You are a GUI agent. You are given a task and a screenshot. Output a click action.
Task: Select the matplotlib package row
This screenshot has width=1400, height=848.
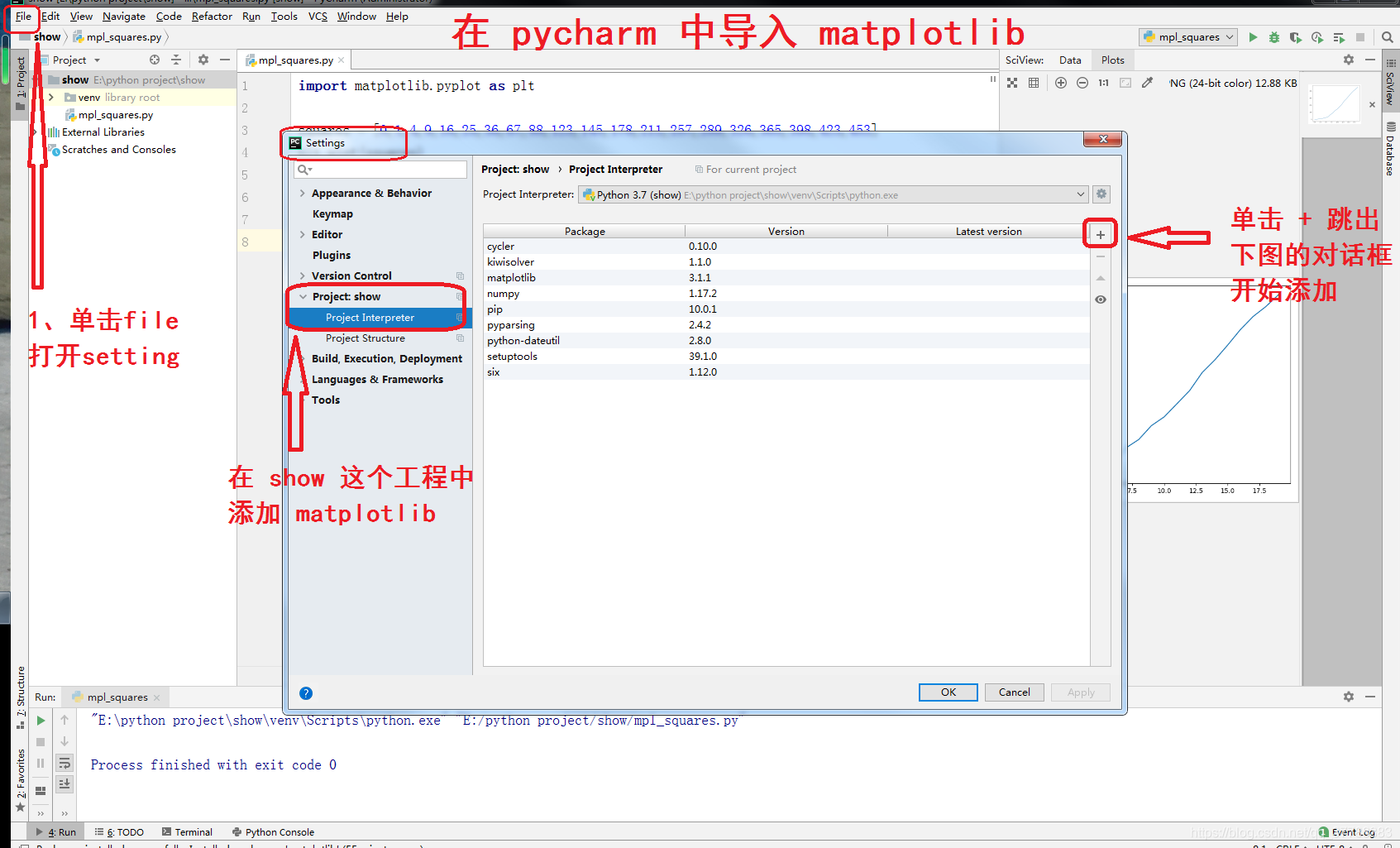(786, 278)
